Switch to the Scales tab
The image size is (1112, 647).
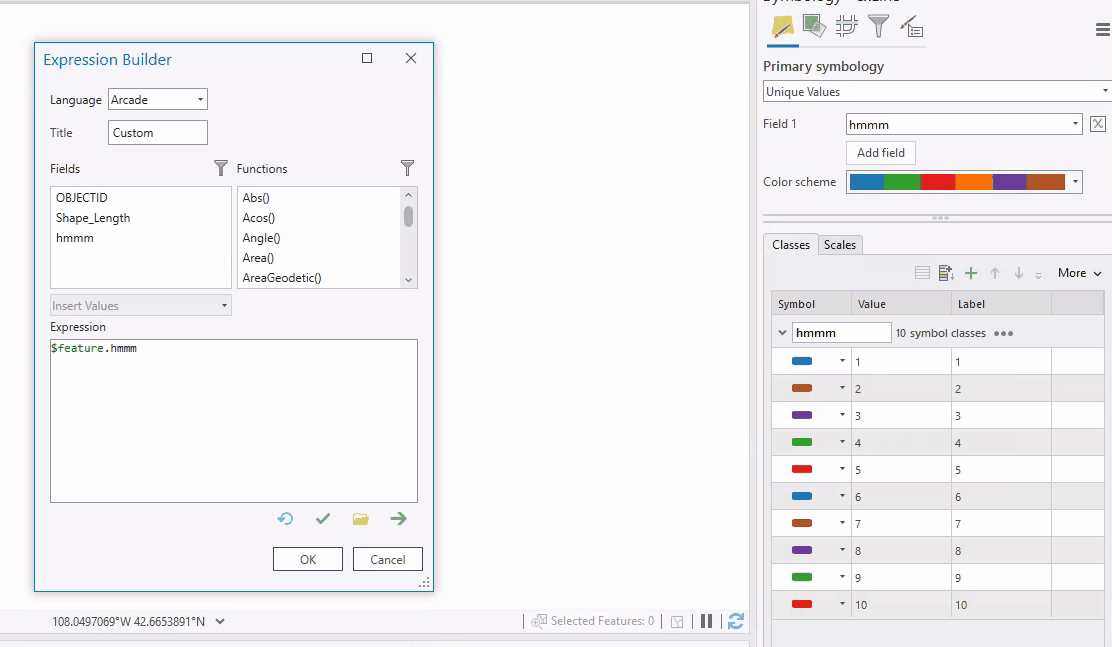pos(840,245)
